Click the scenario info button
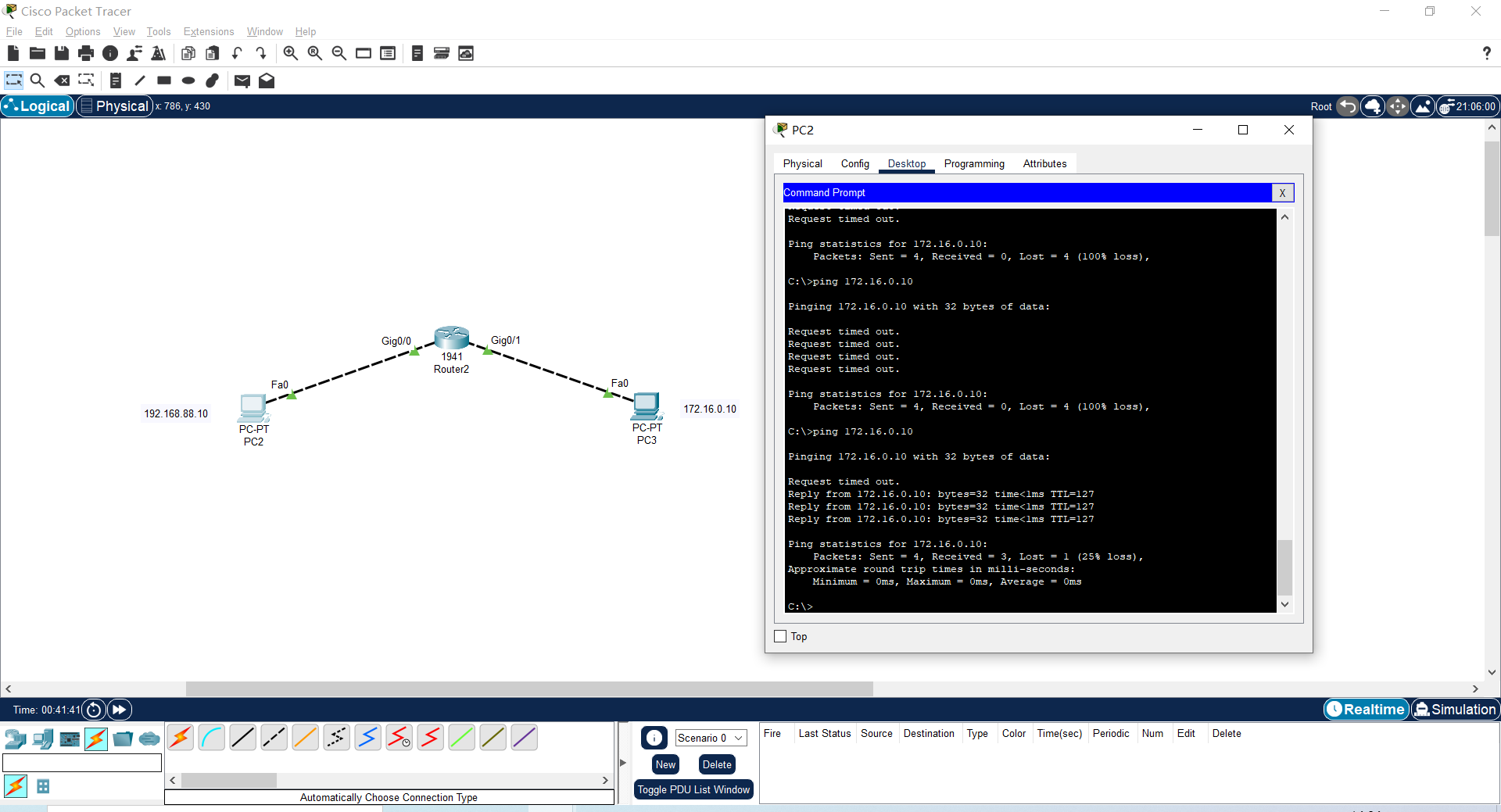Image resolution: width=1501 pixels, height=812 pixels. point(654,738)
